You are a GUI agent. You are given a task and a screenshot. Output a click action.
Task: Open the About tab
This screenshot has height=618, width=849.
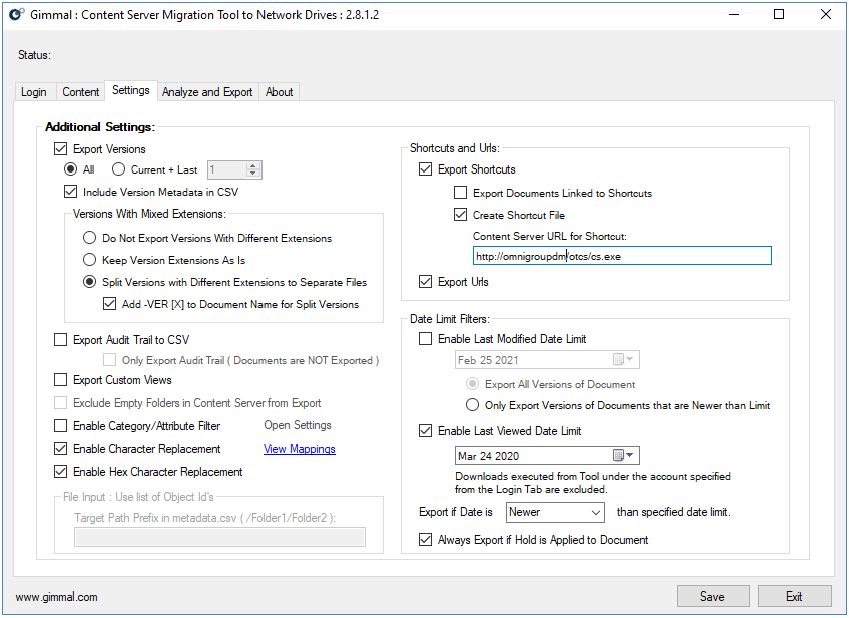pyautogui.click(x=279, y=92)
